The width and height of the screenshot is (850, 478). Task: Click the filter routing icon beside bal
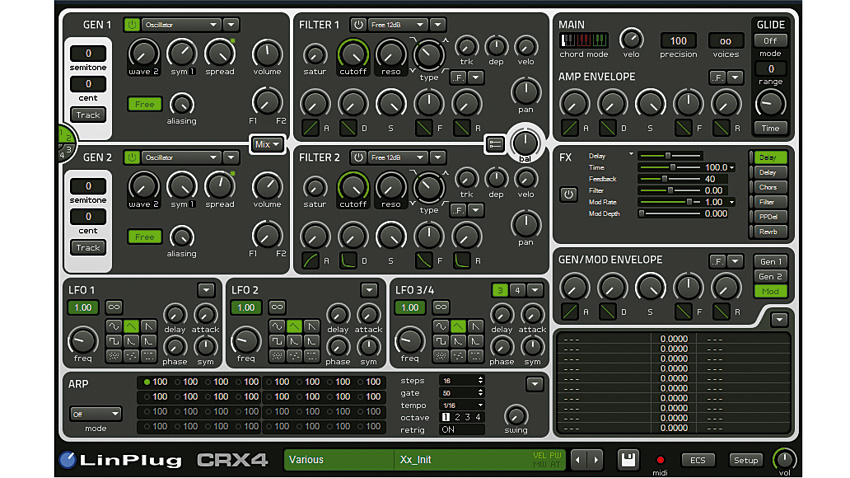click(495, 144)
